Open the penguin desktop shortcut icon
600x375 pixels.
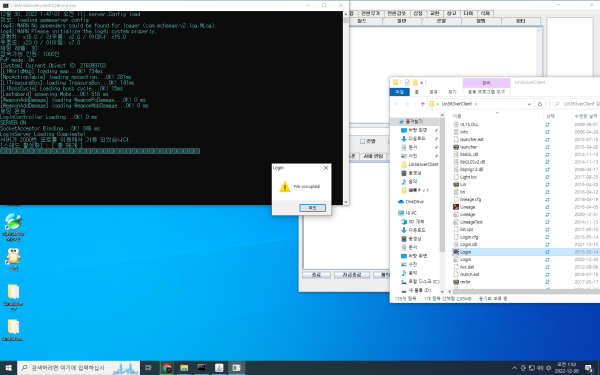click(13, 259)
